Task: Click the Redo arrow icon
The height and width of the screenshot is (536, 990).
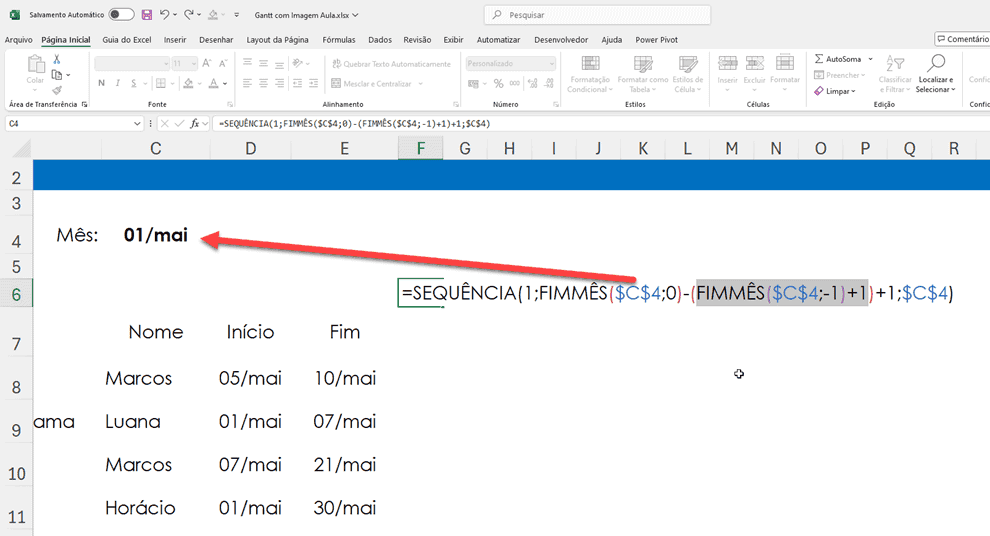Action: [x=188, y=15]
